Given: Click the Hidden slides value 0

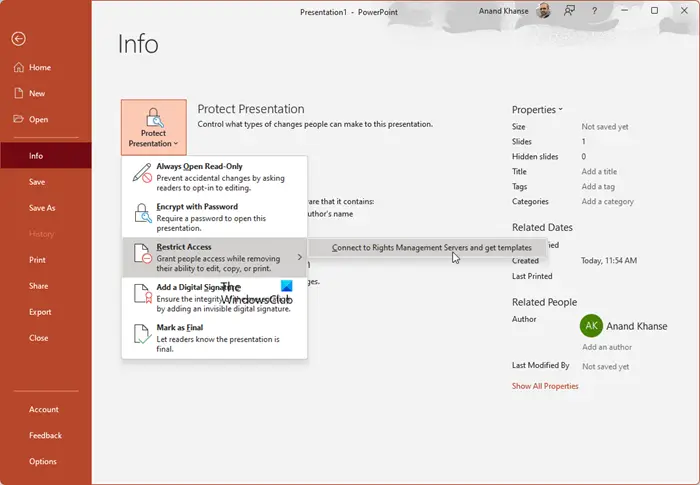Looking at the screenshot, I should point(583,157).
